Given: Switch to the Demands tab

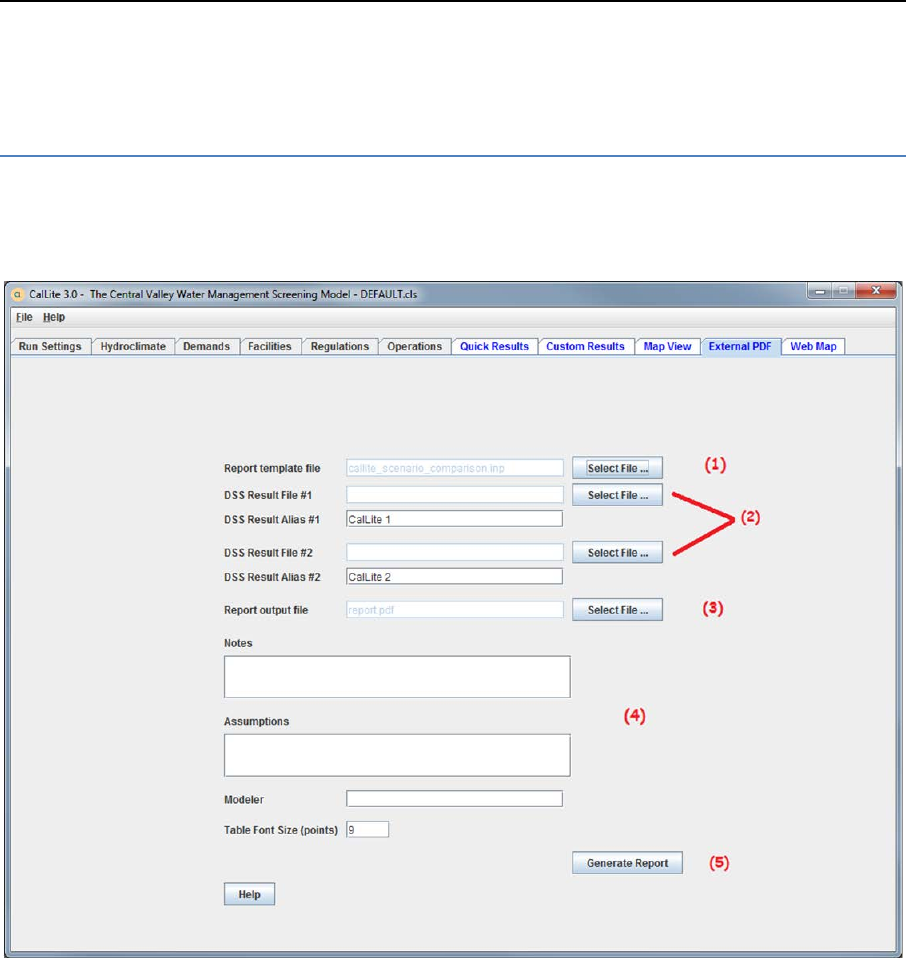Looking at the screenshot, I should (x=206, y=346).
